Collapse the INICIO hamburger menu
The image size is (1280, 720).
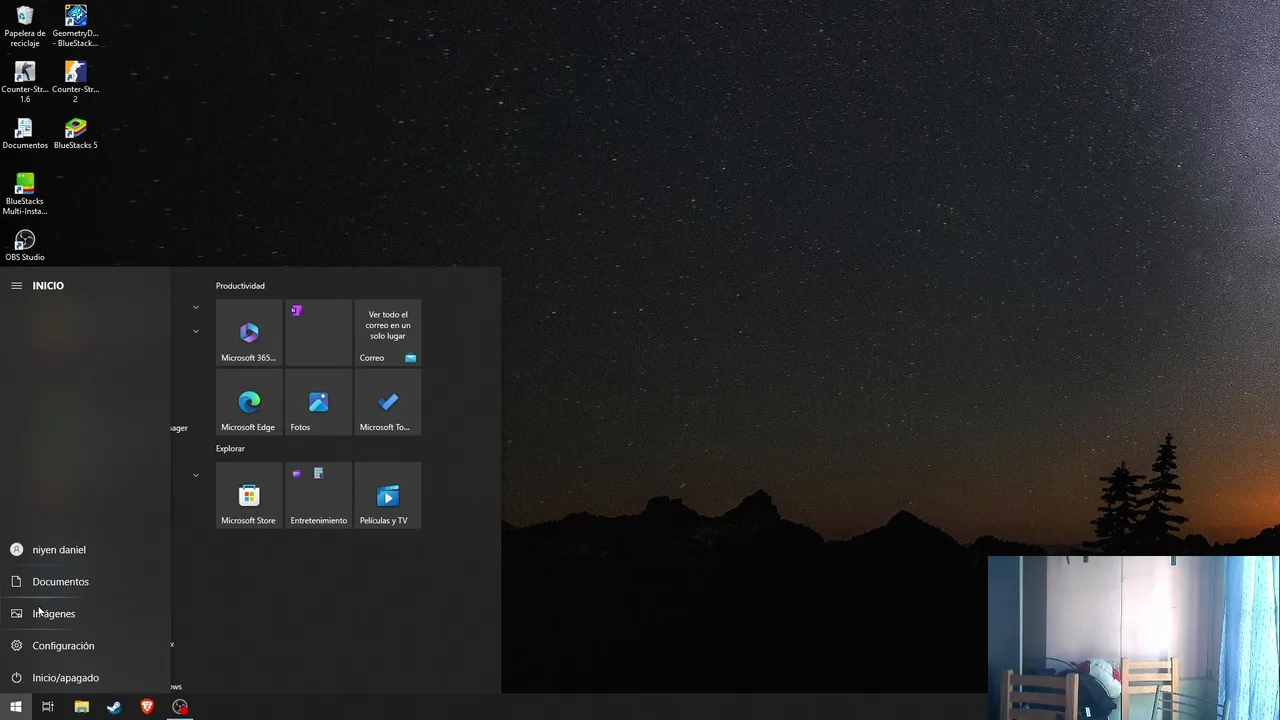16,286
